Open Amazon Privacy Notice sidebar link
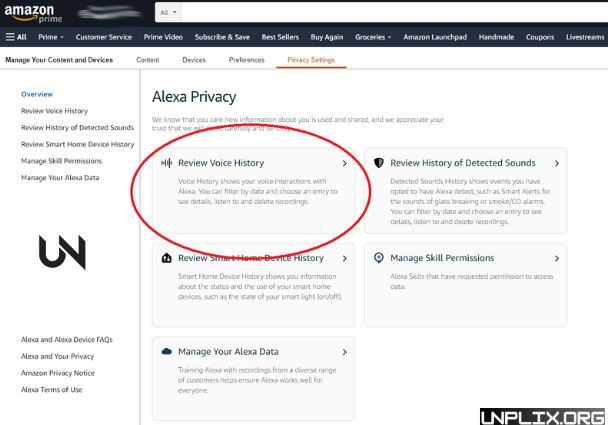The image size is (608, 425). (x=59, y=373)
